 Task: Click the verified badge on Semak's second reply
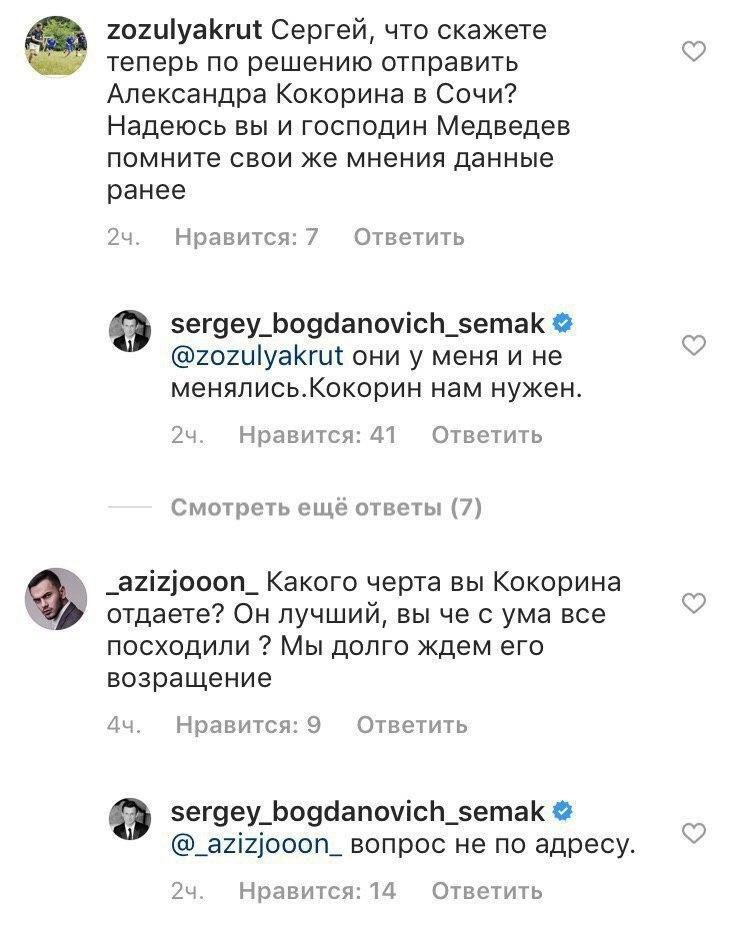(x=564, y=812)
